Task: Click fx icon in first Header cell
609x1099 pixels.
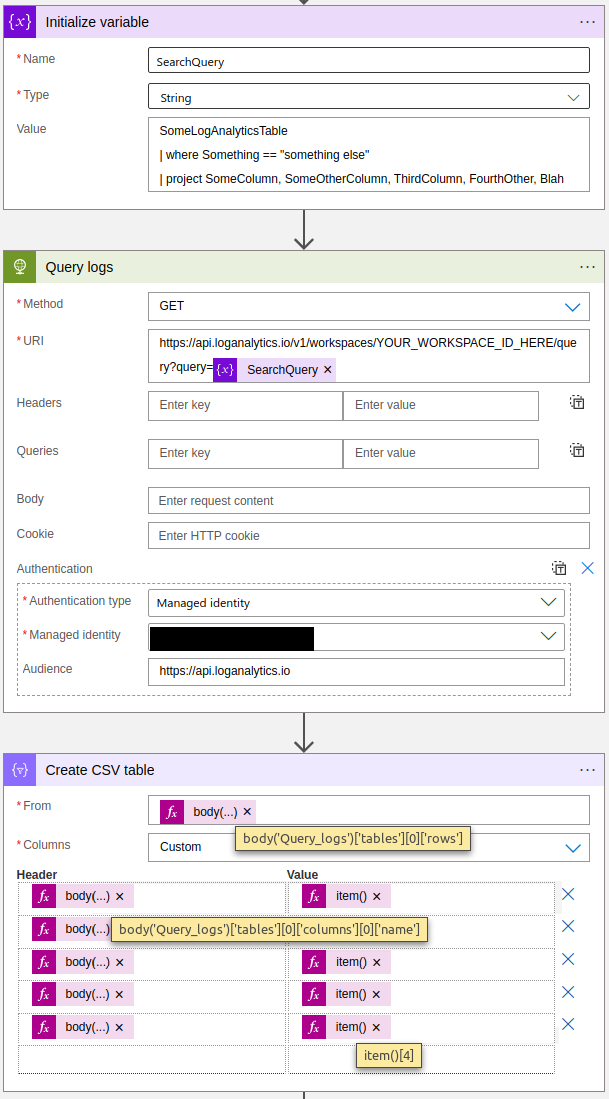Action: point(43,896)
